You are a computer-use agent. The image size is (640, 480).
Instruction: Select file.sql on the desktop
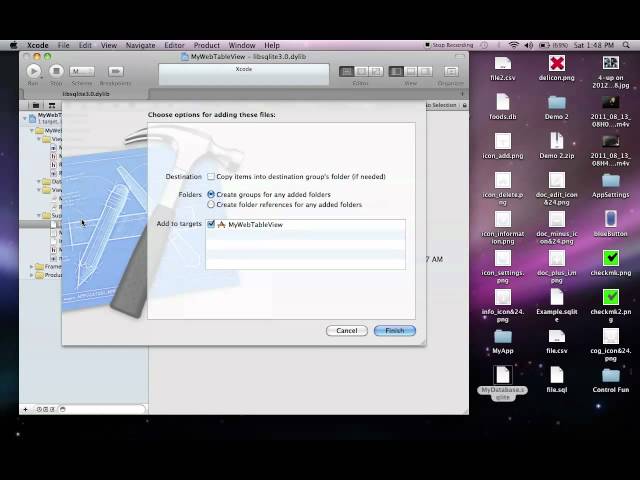[556, 380]
